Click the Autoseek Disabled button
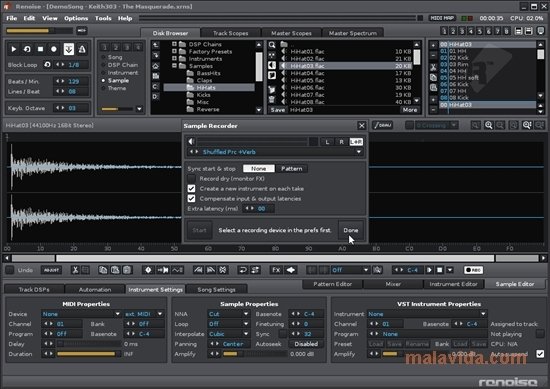This screenshot has width=550, height=389. pos(306,344)
